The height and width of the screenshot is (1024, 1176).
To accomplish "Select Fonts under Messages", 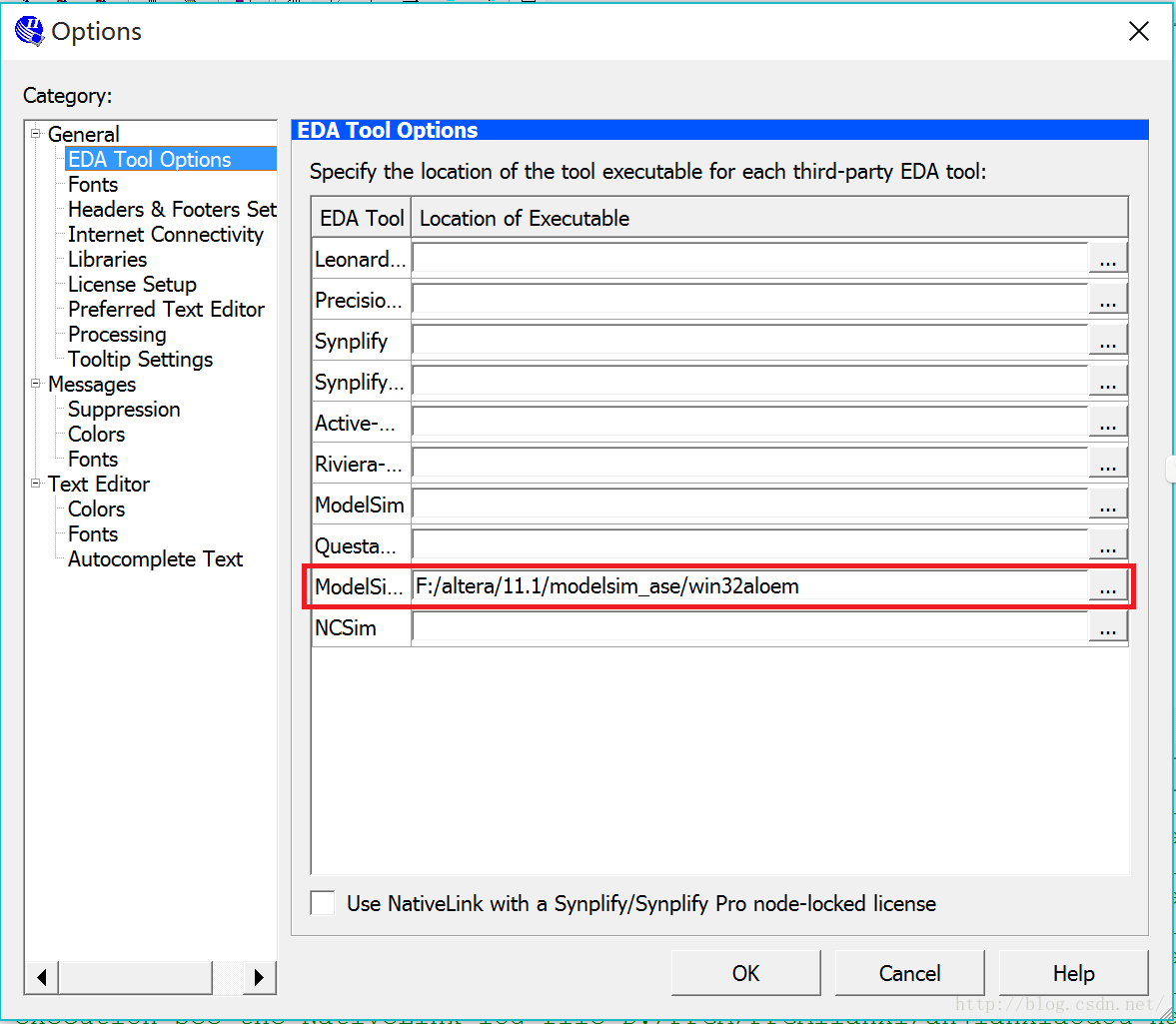I will [93, 459].
